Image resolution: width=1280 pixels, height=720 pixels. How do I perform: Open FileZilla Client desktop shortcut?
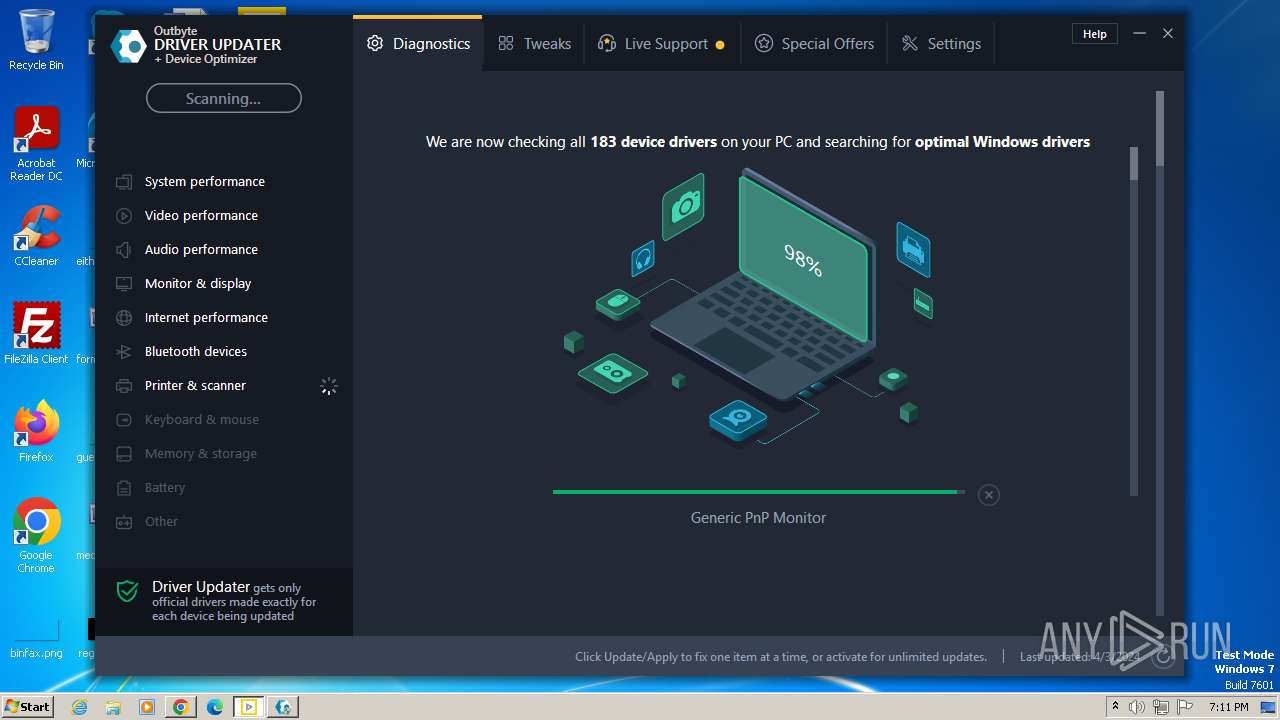pos(36,334)
